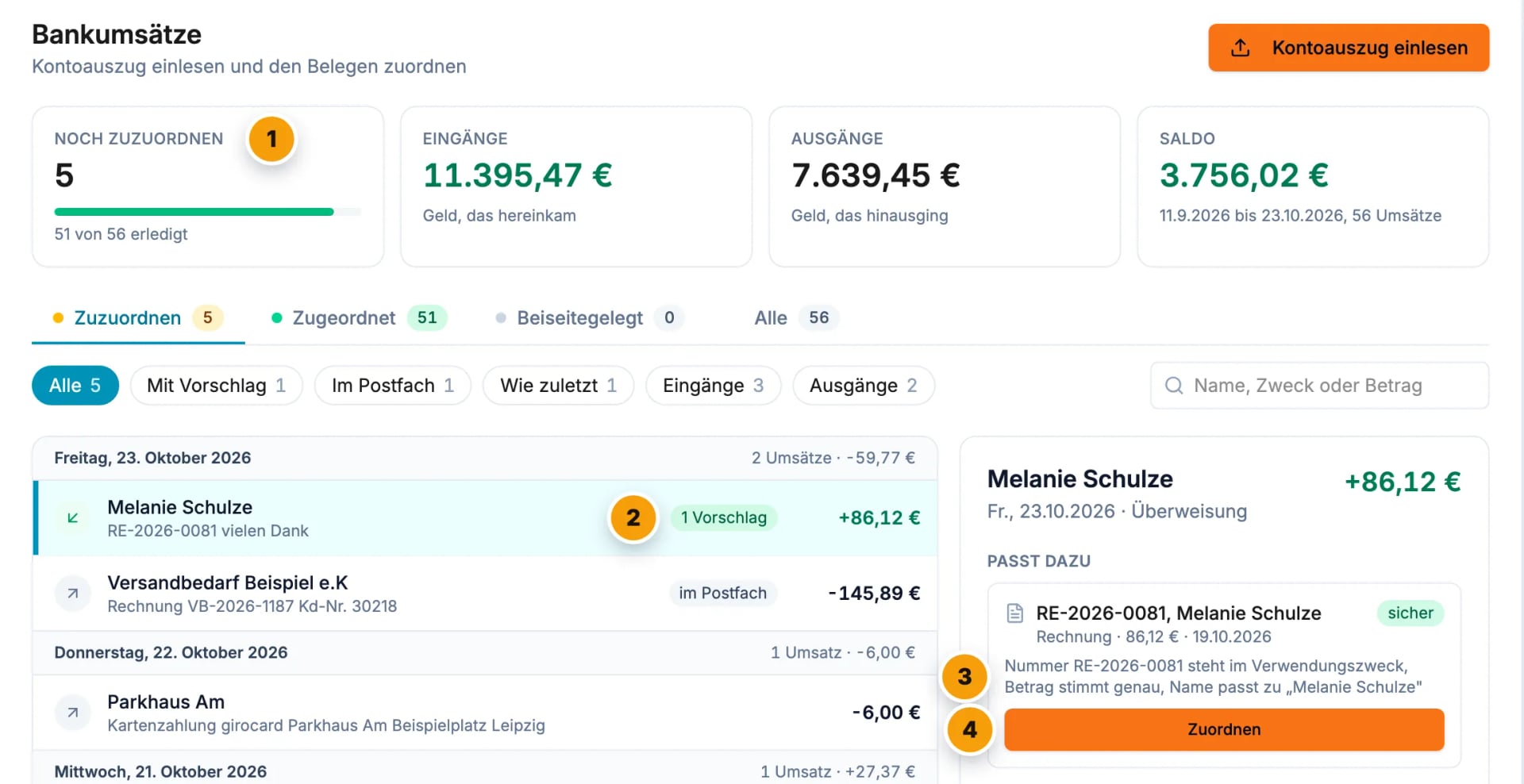Select the Versandbedarf Beispiel e.K transaction
1524x784 pixels.
[x=485, y=593]
